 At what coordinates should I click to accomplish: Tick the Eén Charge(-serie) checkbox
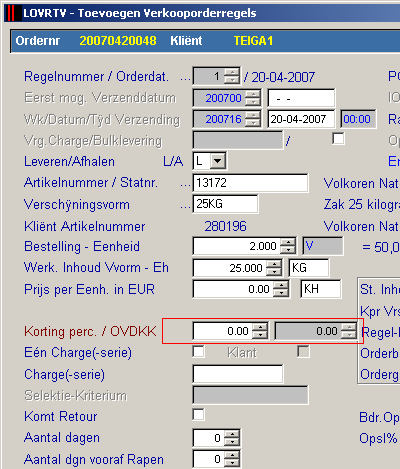[x=198, y=352]
